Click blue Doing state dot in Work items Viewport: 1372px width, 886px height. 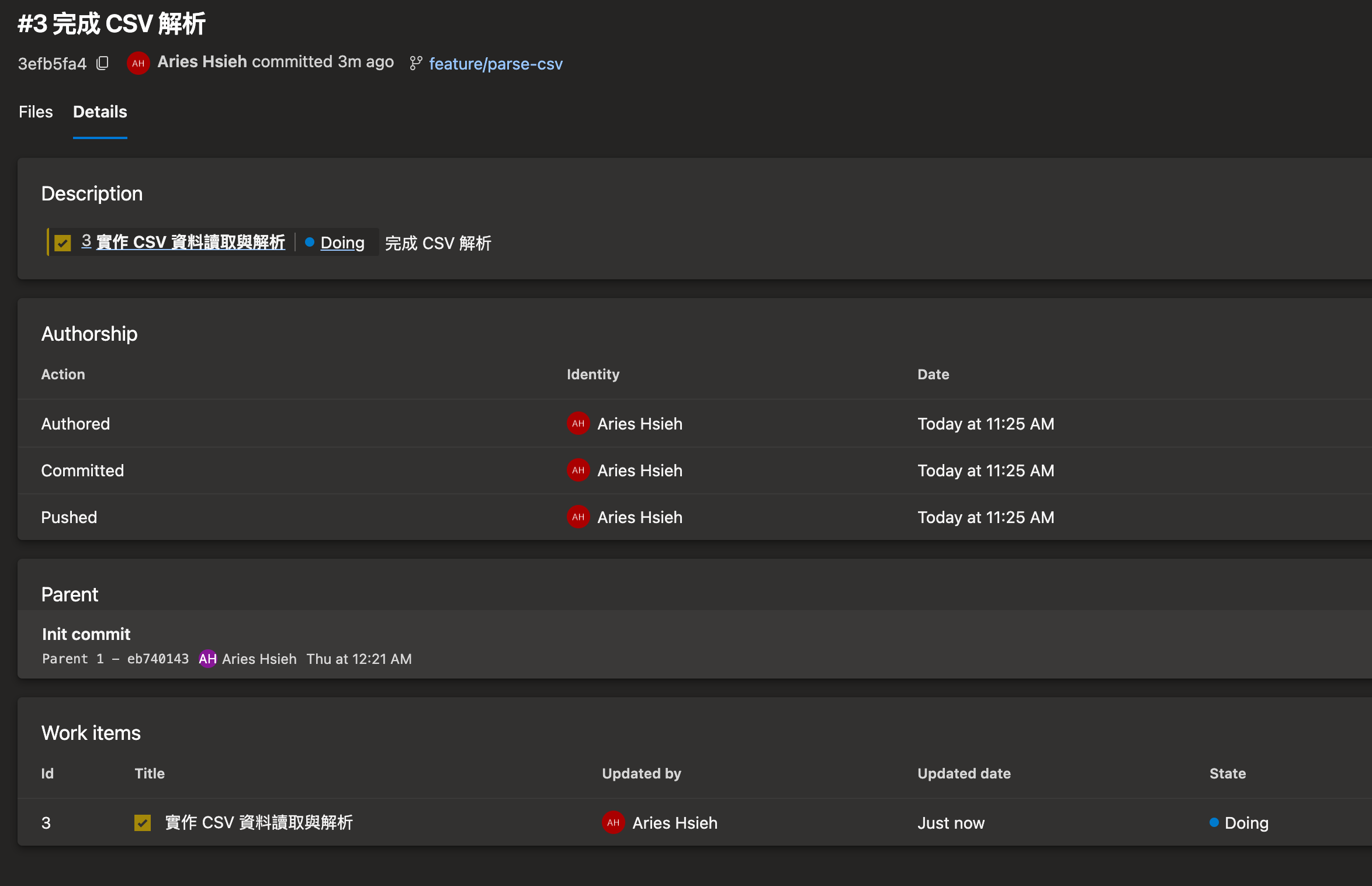[x=1214, y=823]
